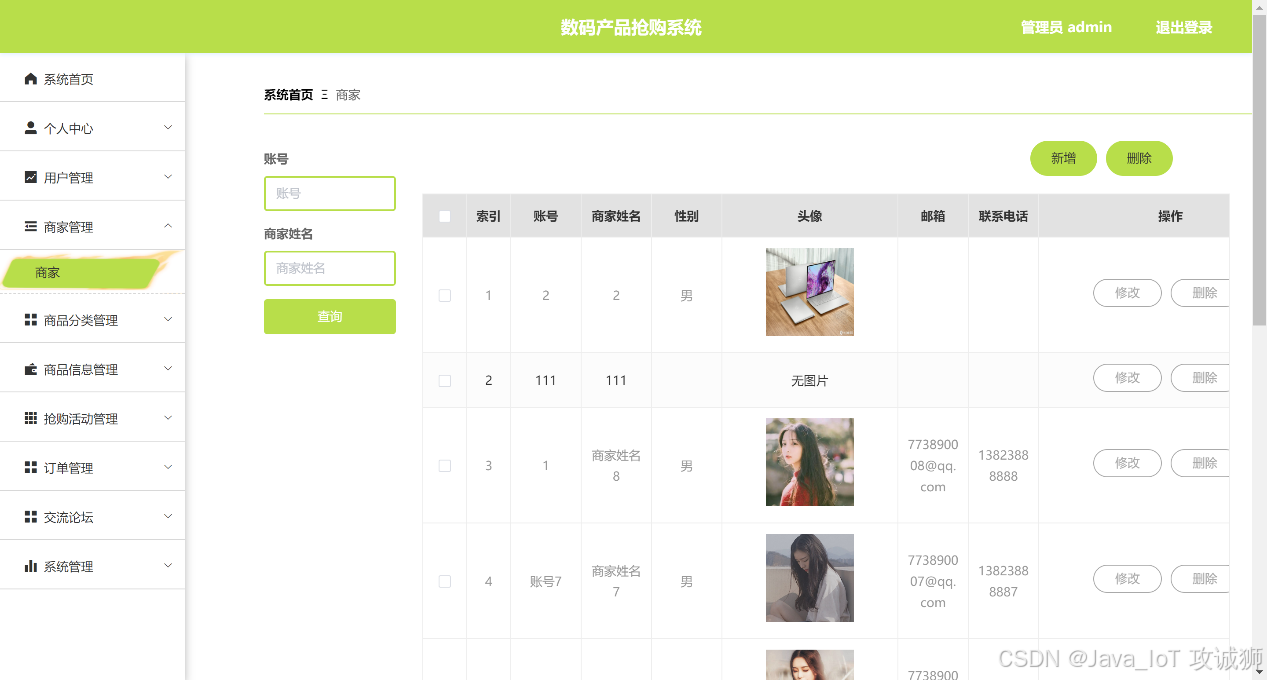1267x680 pixels.
Task: Click the green 删除 batch button
Action: tap(1139, 158)
